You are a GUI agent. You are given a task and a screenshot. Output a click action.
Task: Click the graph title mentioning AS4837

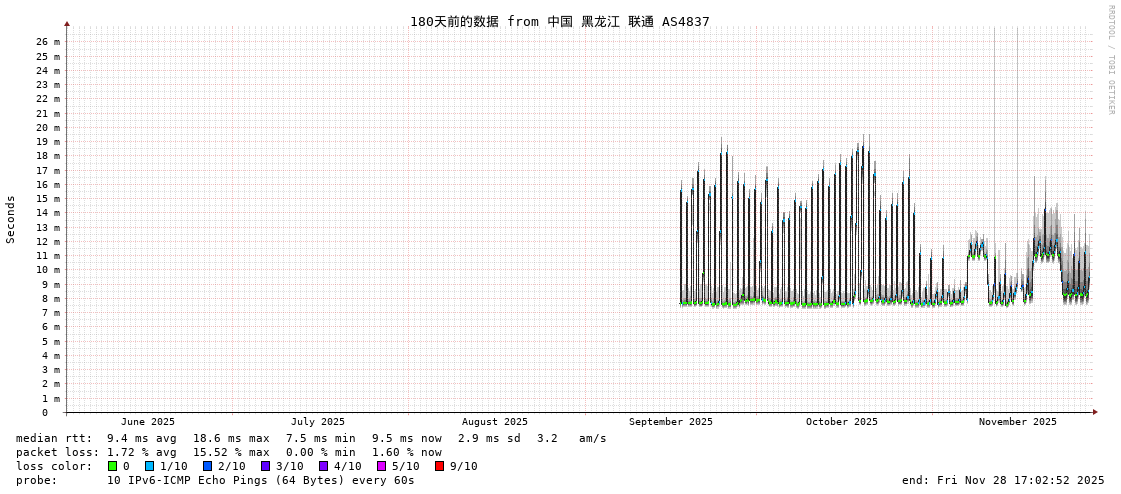tap(559, 21)
